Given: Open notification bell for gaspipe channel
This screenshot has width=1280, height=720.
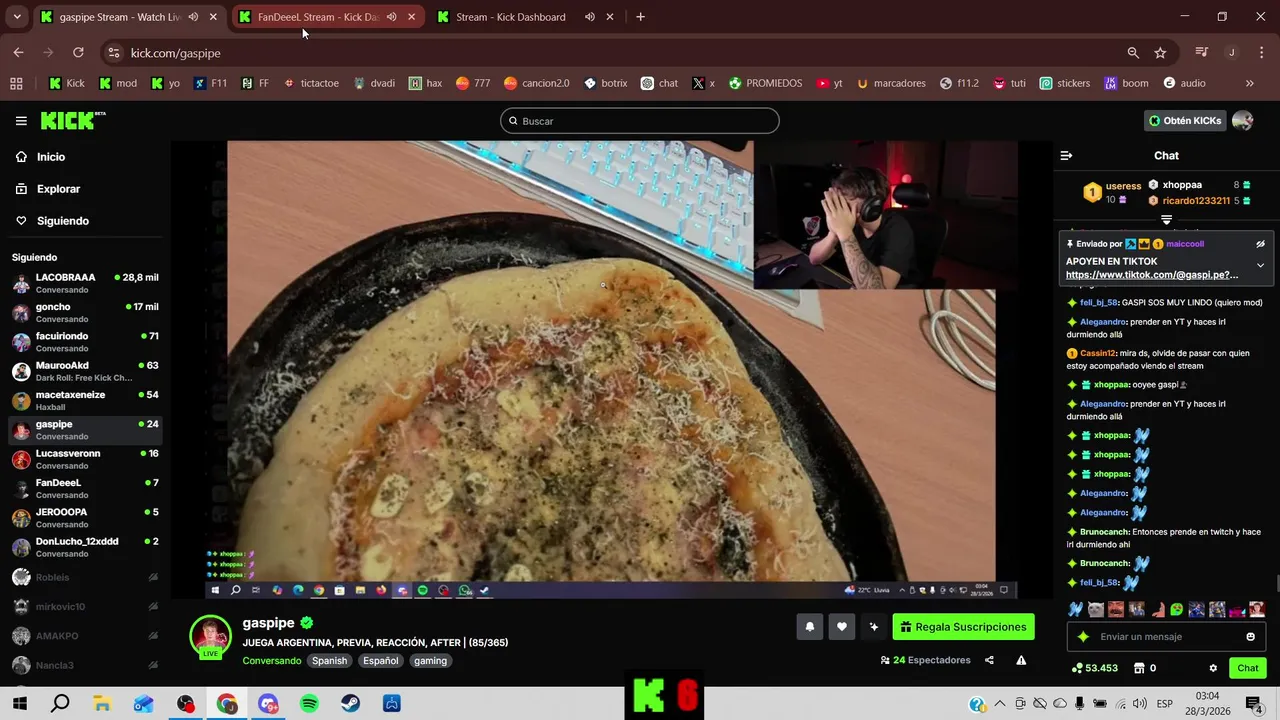Looking at the screenshot, I should (810, 627).
